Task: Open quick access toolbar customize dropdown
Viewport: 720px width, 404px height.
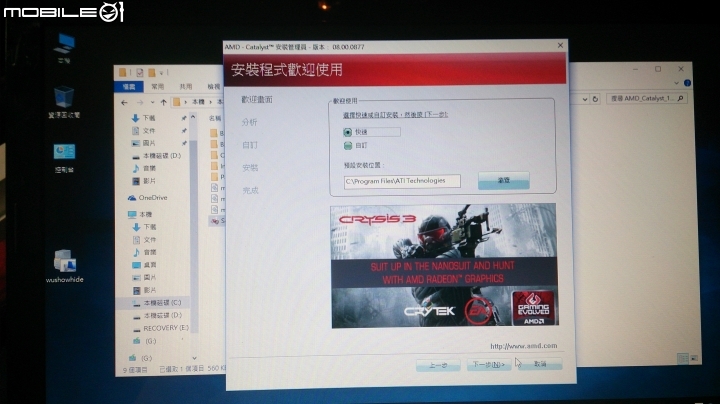Action: coord(161,73)
